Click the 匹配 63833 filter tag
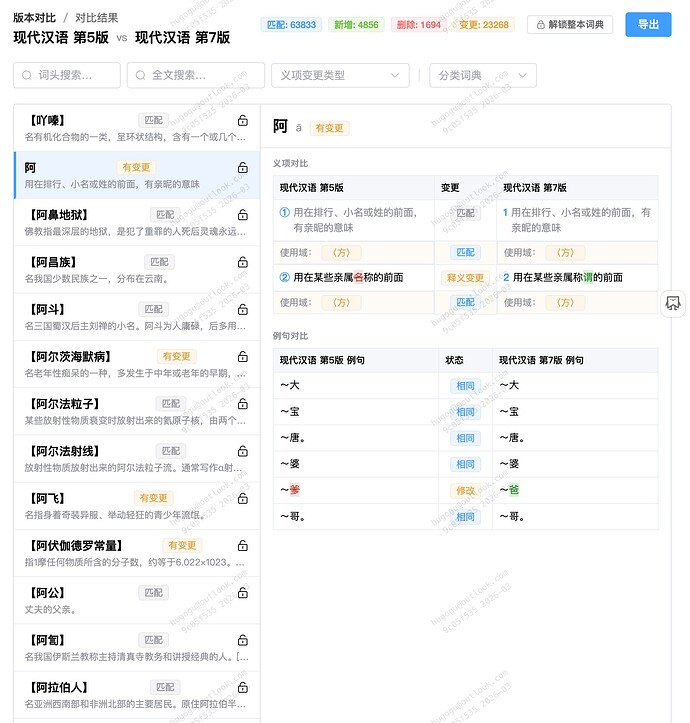Screen dimensions: 690x723 (290, 25)
